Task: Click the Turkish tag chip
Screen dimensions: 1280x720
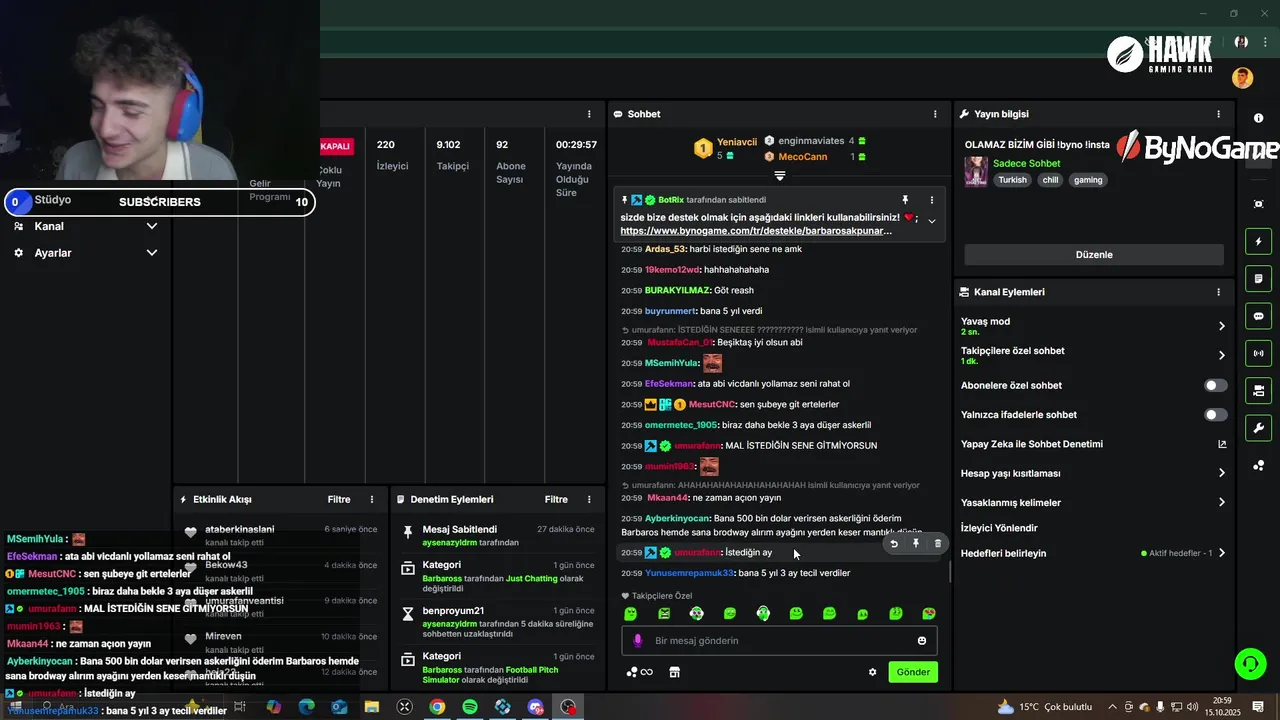Action: pos(1013,180)
